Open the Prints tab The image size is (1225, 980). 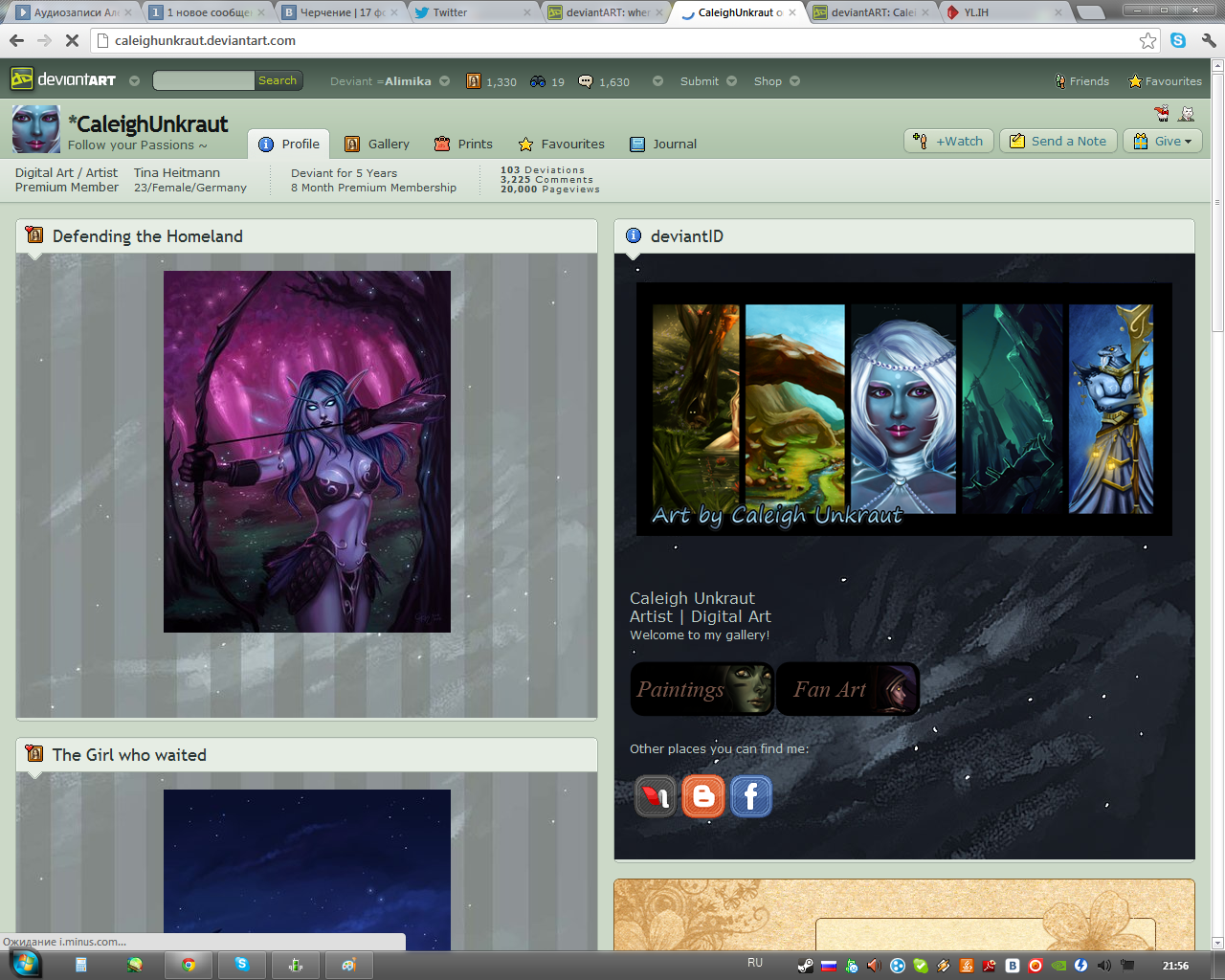(463, 144)
